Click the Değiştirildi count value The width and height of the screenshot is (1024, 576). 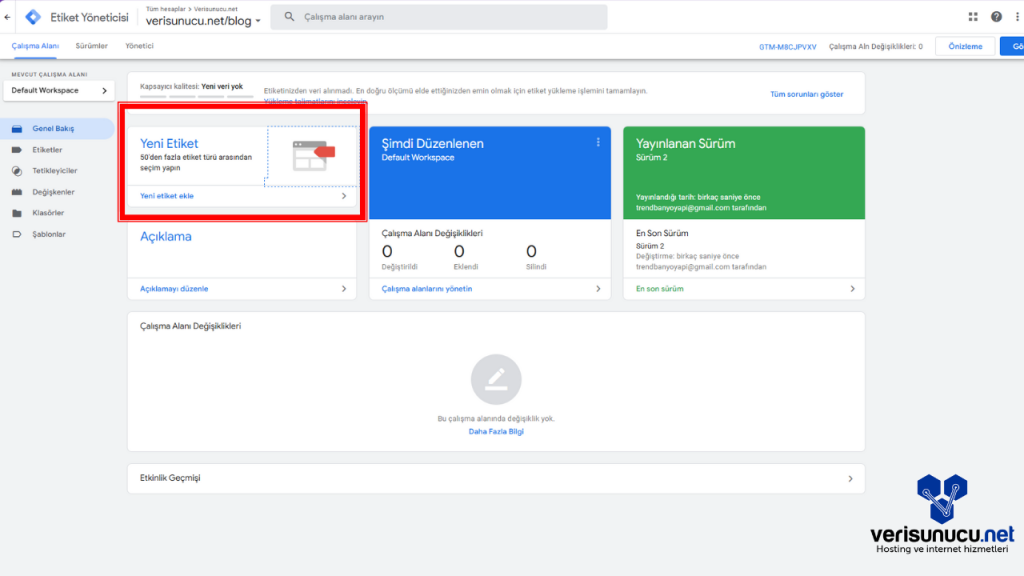coord(387,251)
